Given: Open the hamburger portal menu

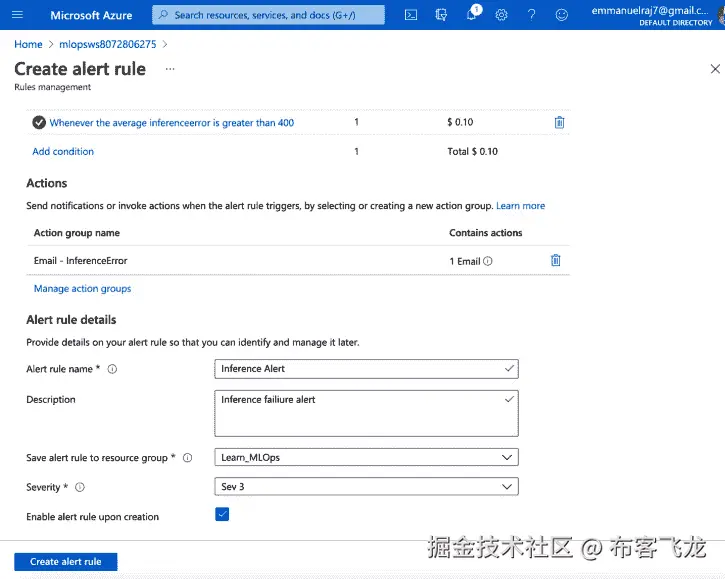Looking at the screenshot, I should pos(17,15).
